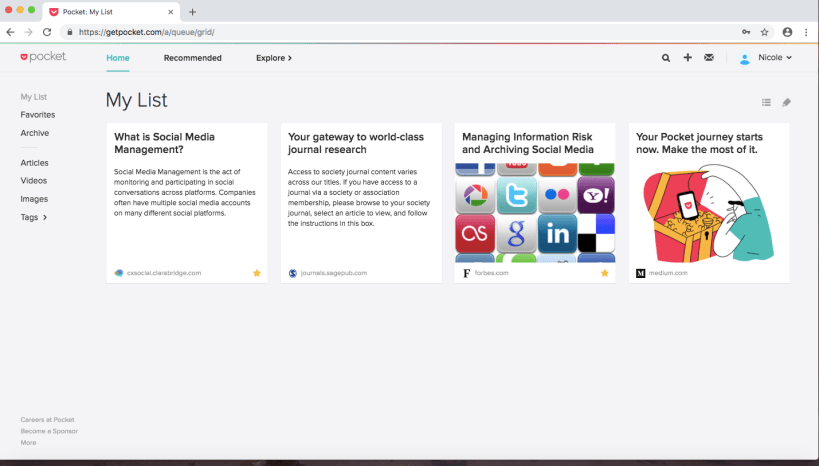This screenshot has height=466, width=819.
Task: Open the Managing Information Risk article thumbnail
Action: 535,212
